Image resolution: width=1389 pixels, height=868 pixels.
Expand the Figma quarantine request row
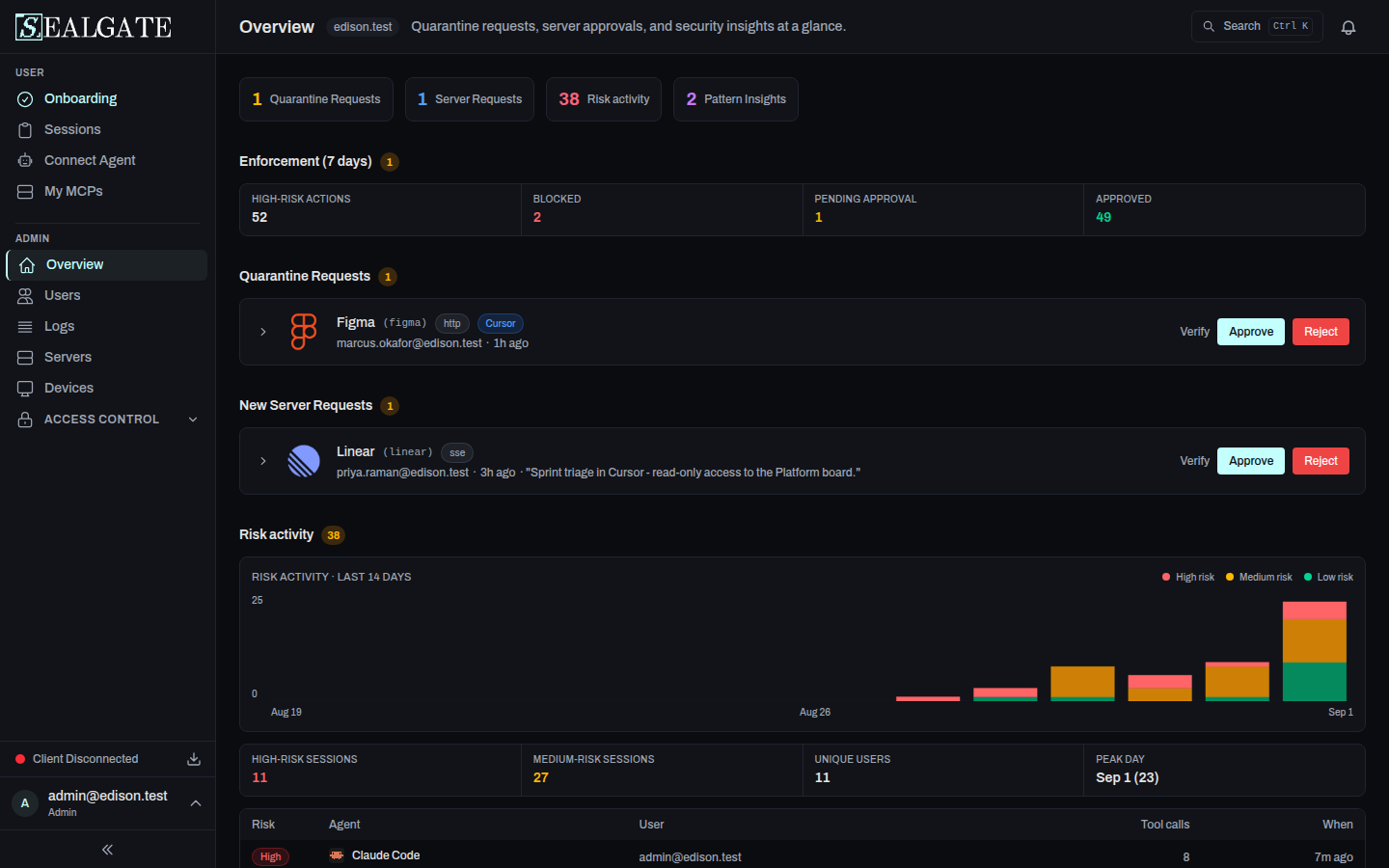(263, 332)
